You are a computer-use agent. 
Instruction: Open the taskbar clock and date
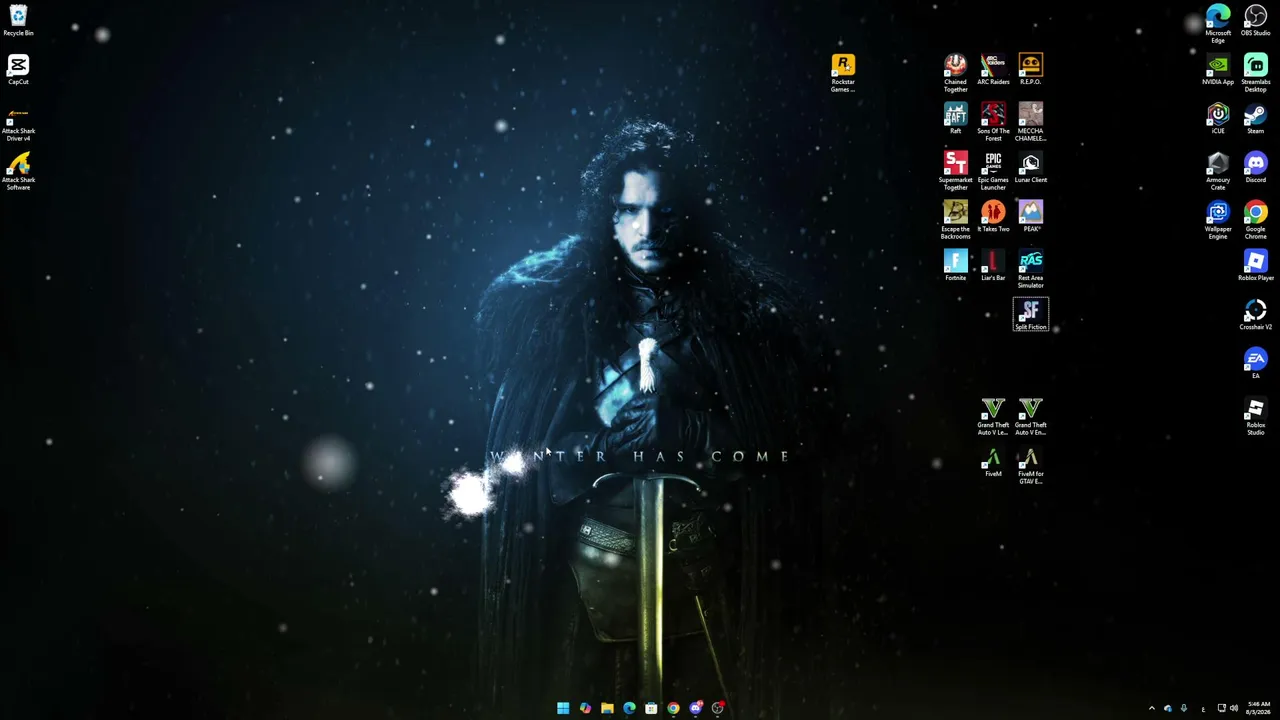click(1259, 708)
